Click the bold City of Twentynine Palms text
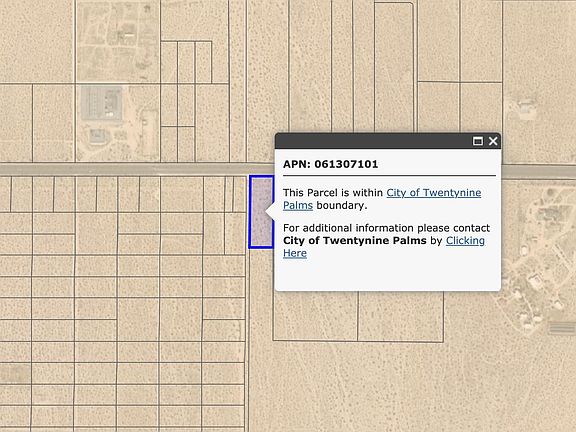 pyautogui.click(x=354, y=241)
